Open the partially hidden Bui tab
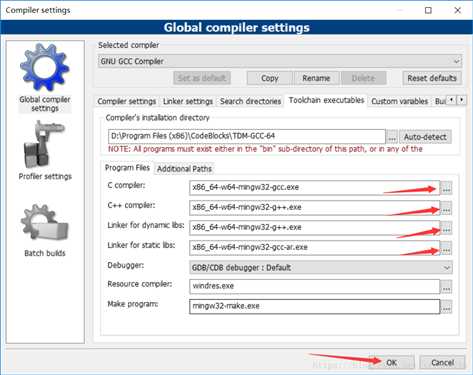 [x=439, y=101]
